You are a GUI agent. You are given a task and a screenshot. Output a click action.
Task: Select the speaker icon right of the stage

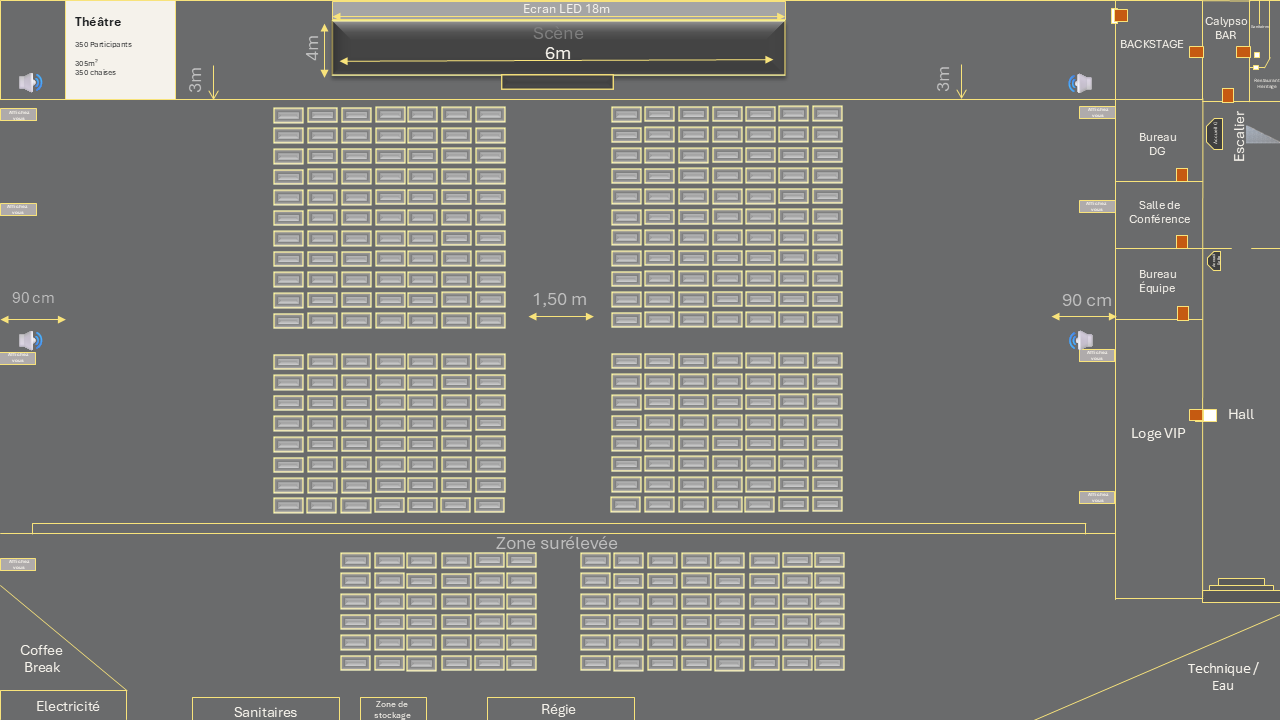click(1080, 83)
